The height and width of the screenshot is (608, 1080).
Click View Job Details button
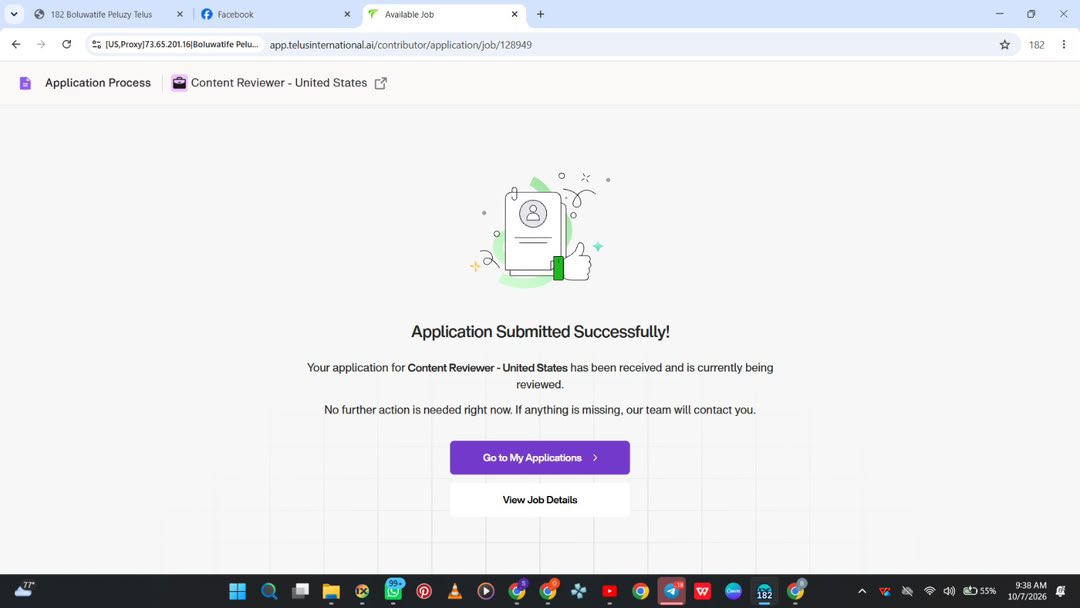coord(540,500)
